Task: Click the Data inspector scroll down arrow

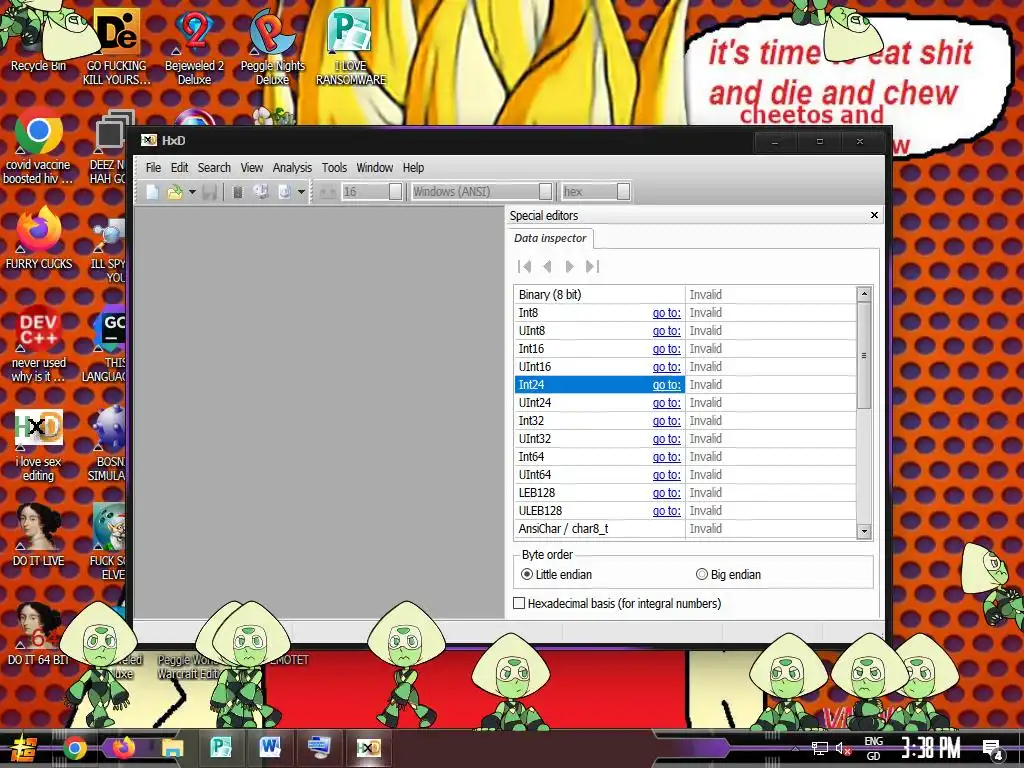Action: [x=864, y=532]
